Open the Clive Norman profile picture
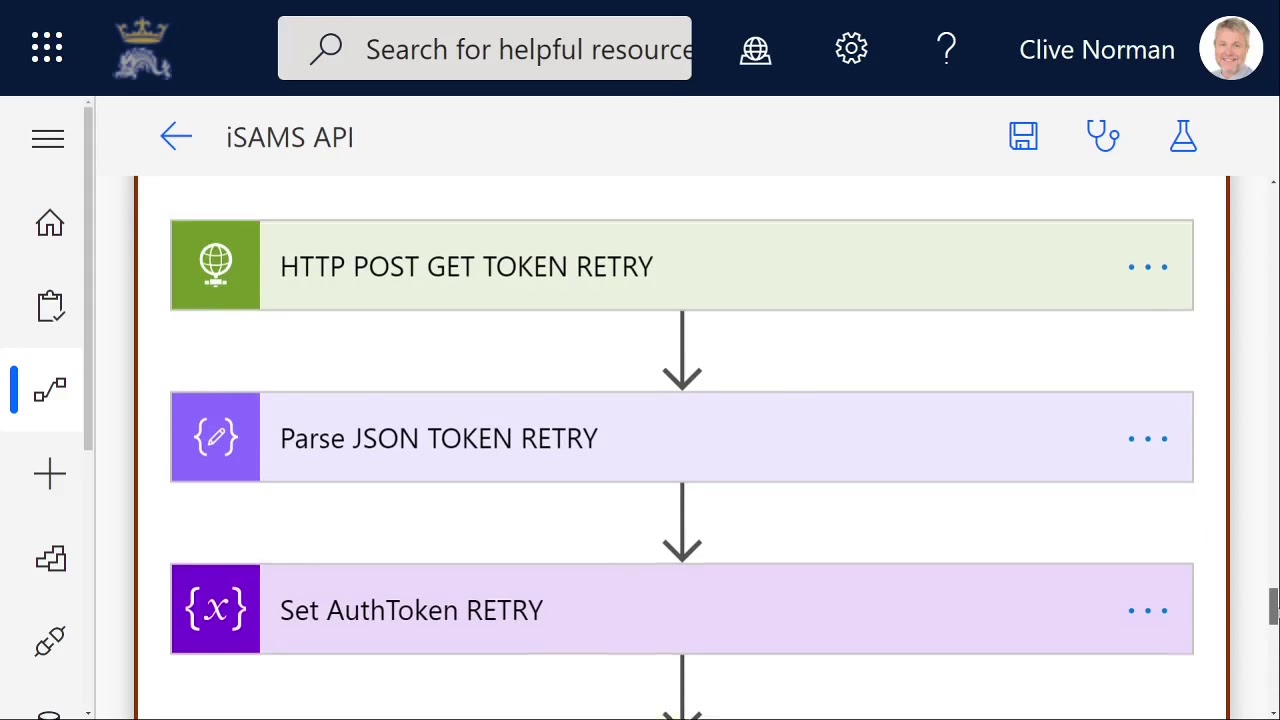Viewport: 1280px width, 720px height. pos(1231,48)
